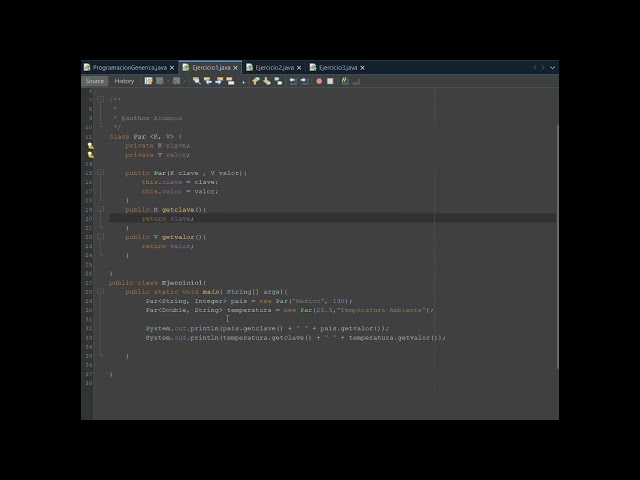Click the hint bulb beside private K clave

pos(90,146)
